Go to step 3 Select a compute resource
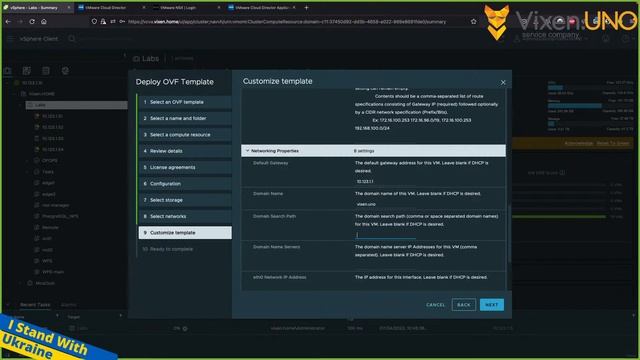The width and height of the screenshot is (640, 360). click(x=185, y=135)
